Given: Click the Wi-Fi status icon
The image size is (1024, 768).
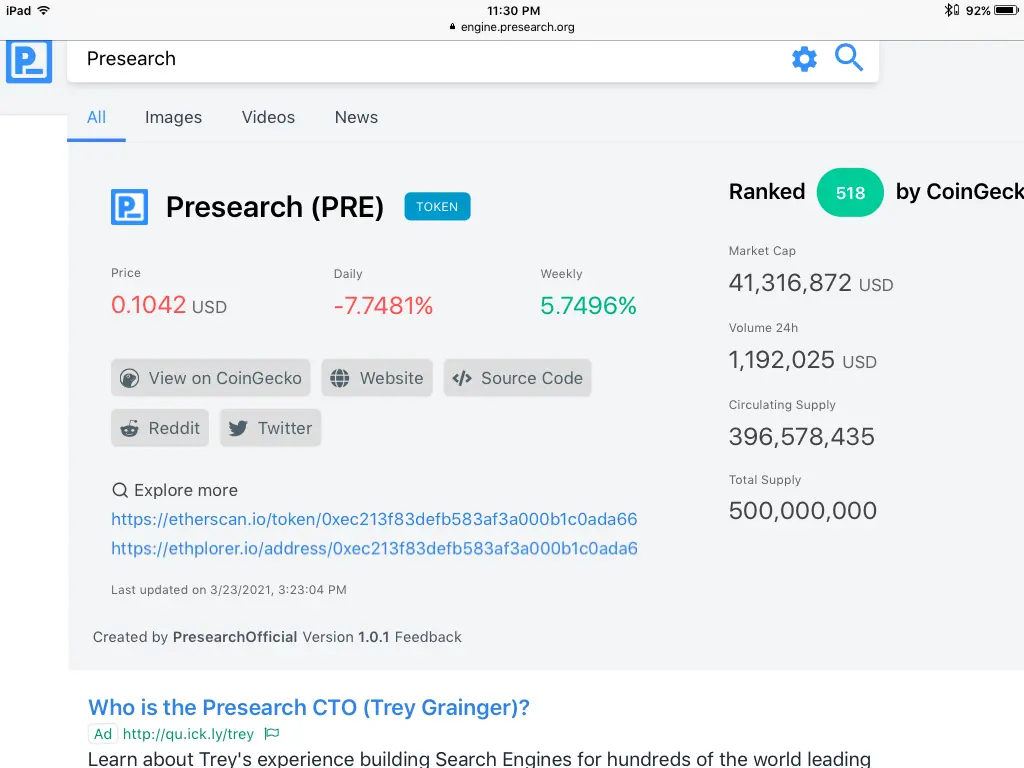Looking at the screenshot, I should (x=44, y=10).
